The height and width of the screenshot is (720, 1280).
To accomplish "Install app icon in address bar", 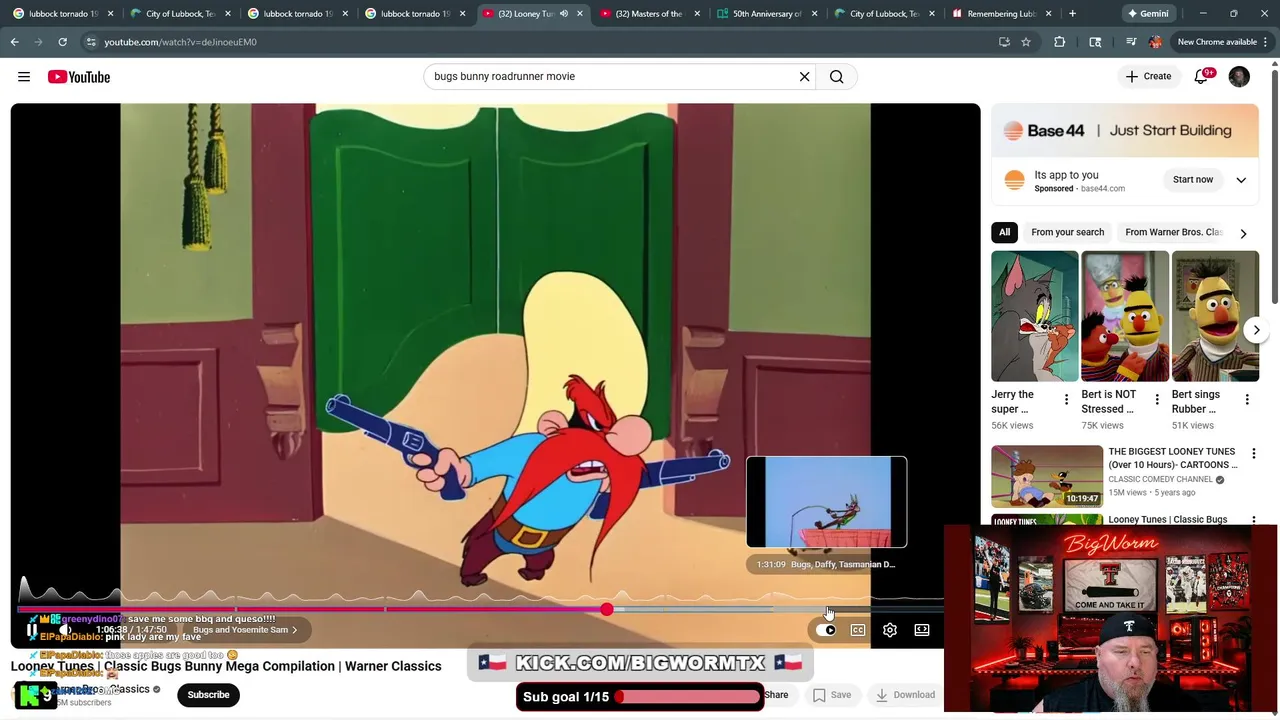I will (1004, 42).
